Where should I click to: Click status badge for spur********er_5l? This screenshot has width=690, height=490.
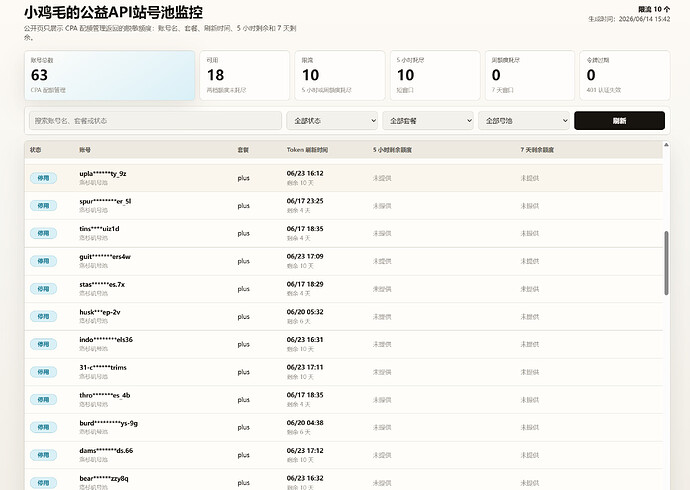click(43, 206)
